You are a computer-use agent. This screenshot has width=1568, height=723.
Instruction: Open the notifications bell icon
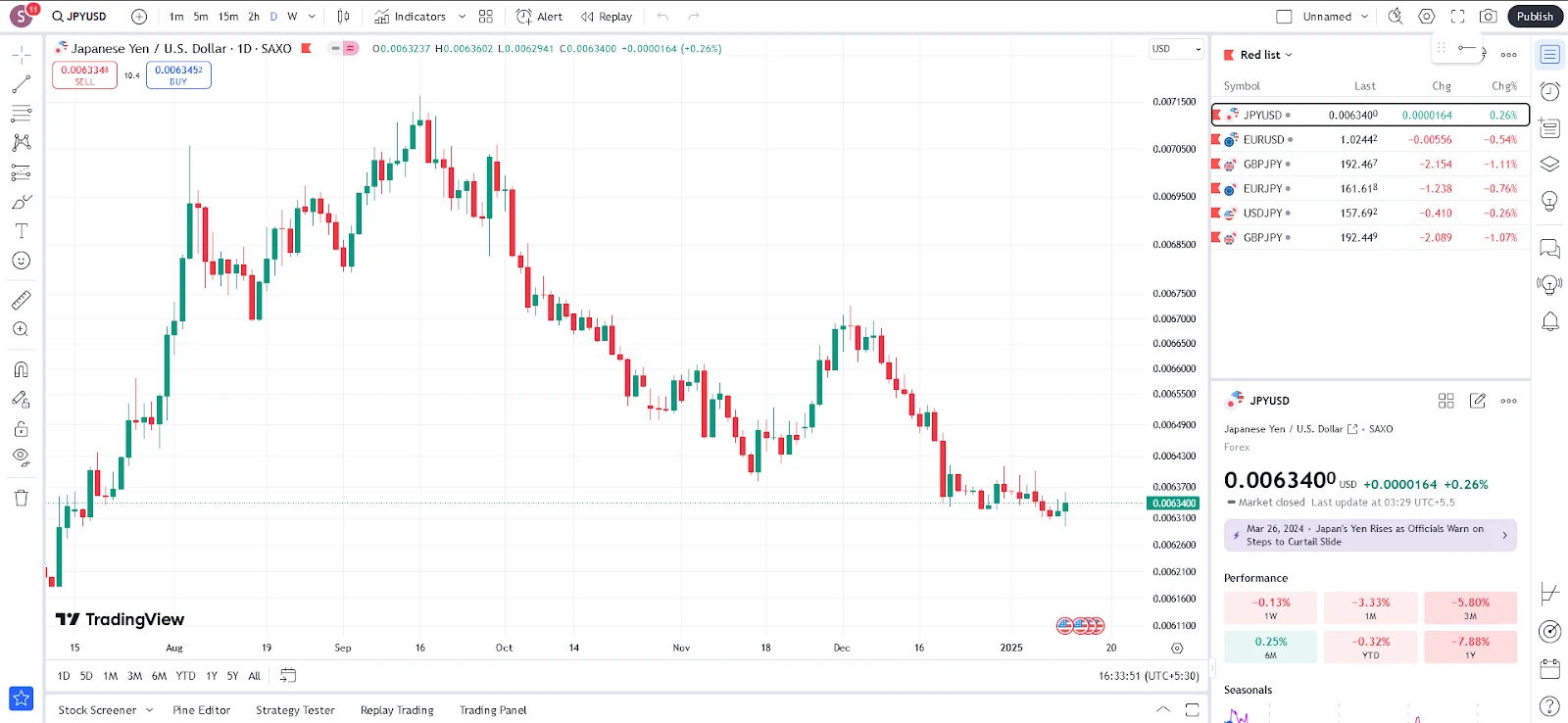point(1549,321)
